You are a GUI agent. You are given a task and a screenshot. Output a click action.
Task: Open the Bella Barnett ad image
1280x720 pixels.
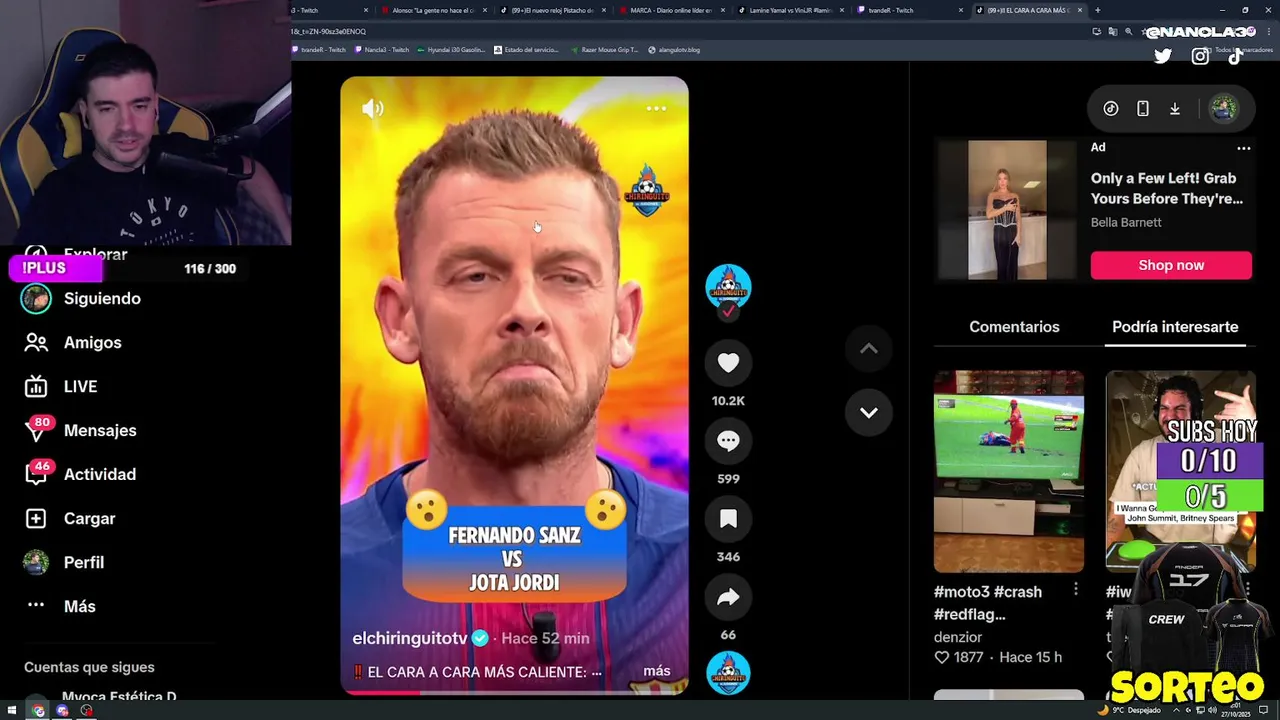pos(1007,210)
